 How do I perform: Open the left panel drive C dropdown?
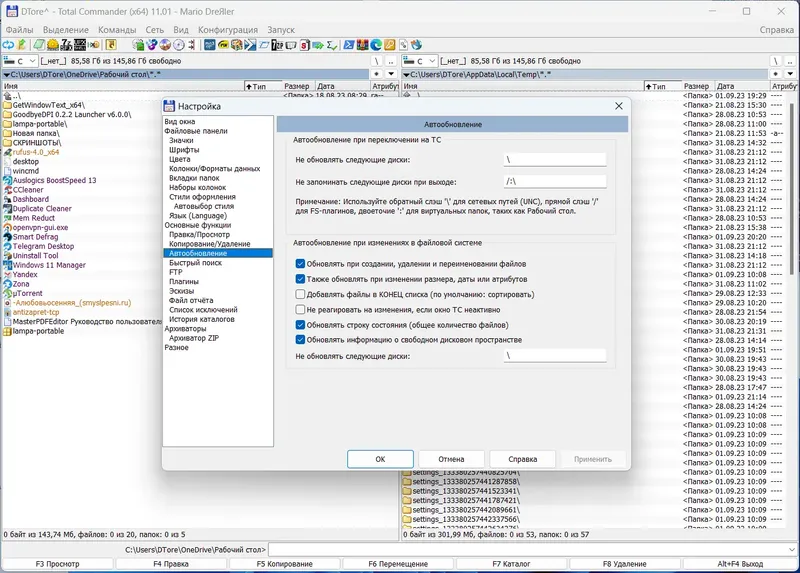pyautogui.click(x=19, y=61)
